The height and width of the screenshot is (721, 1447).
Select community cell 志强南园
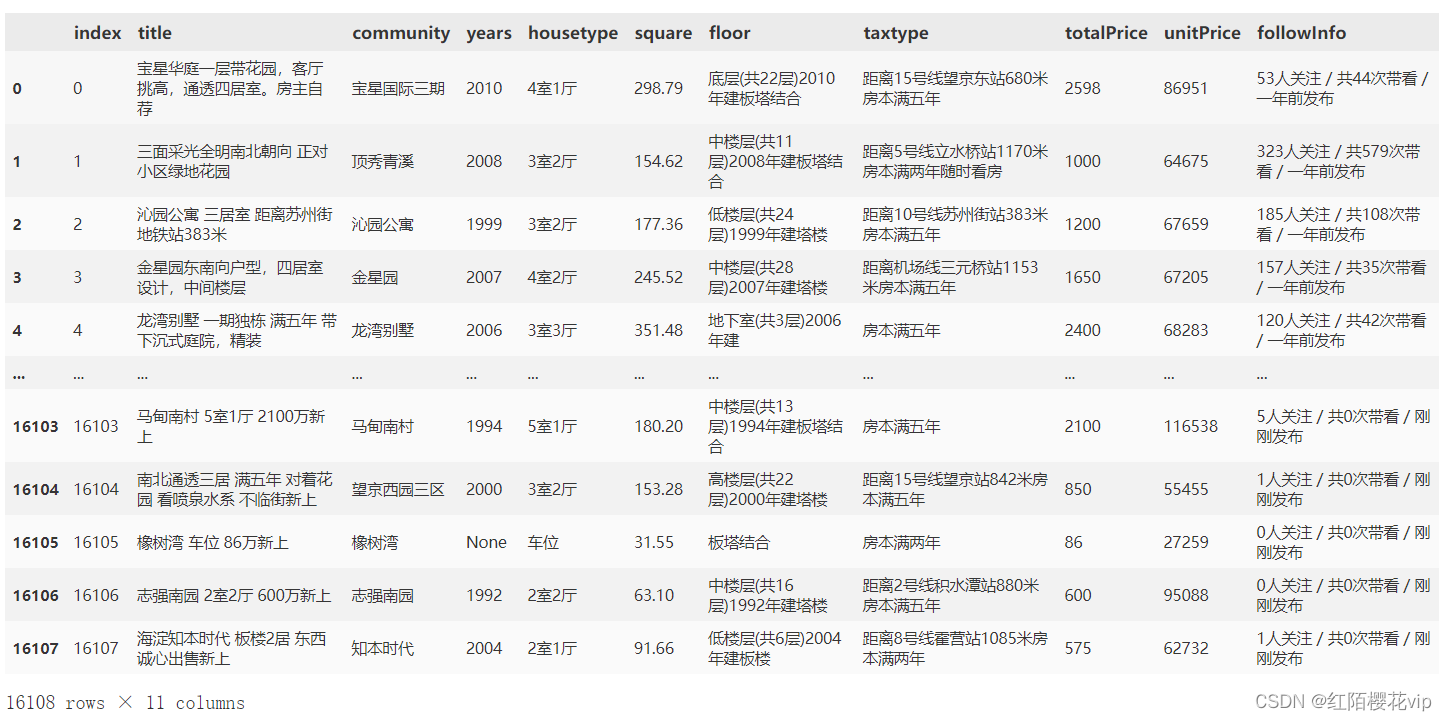click(382, 595)
